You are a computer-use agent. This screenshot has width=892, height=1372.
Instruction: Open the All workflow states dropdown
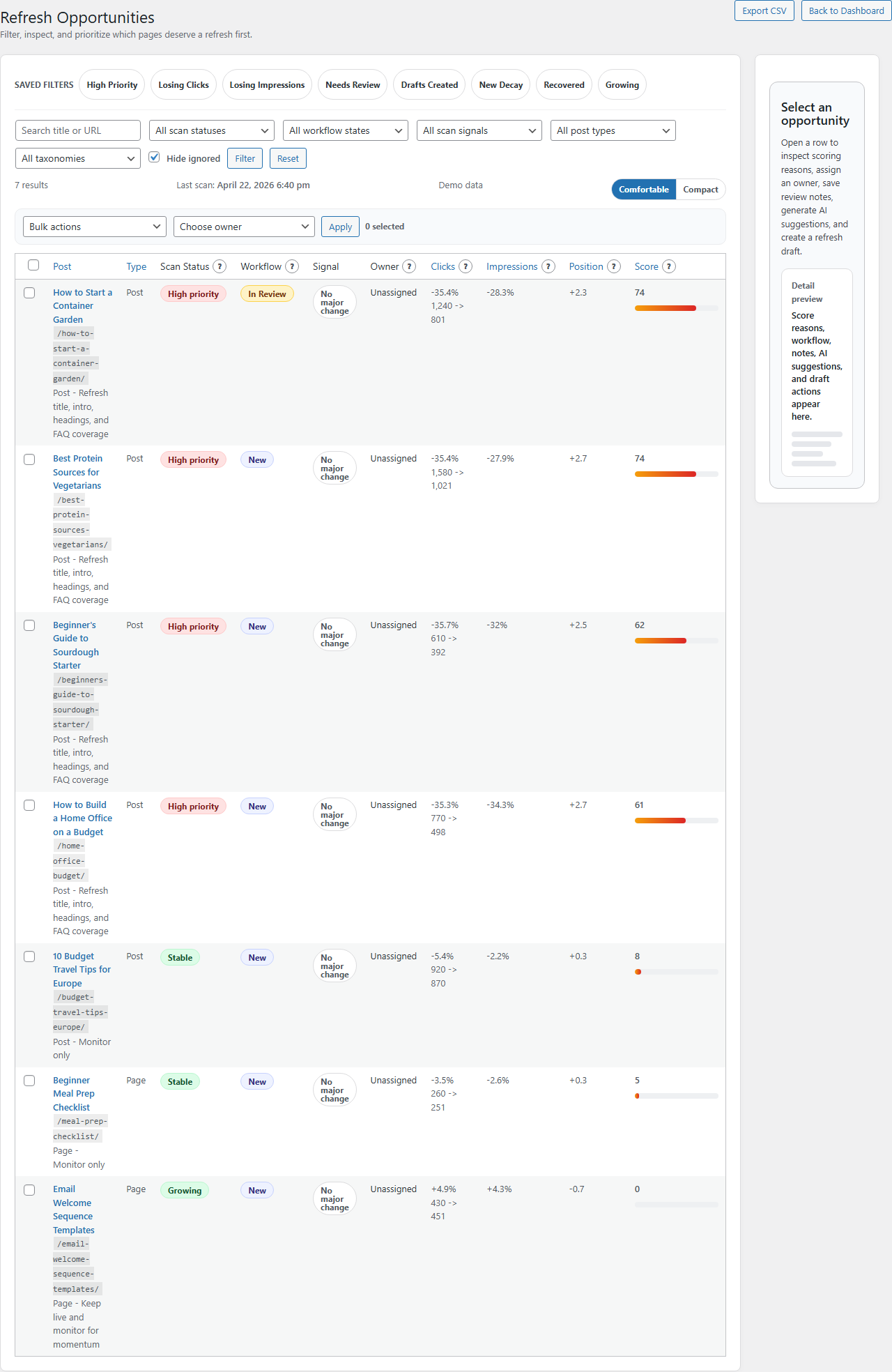(x=345, y=130)
